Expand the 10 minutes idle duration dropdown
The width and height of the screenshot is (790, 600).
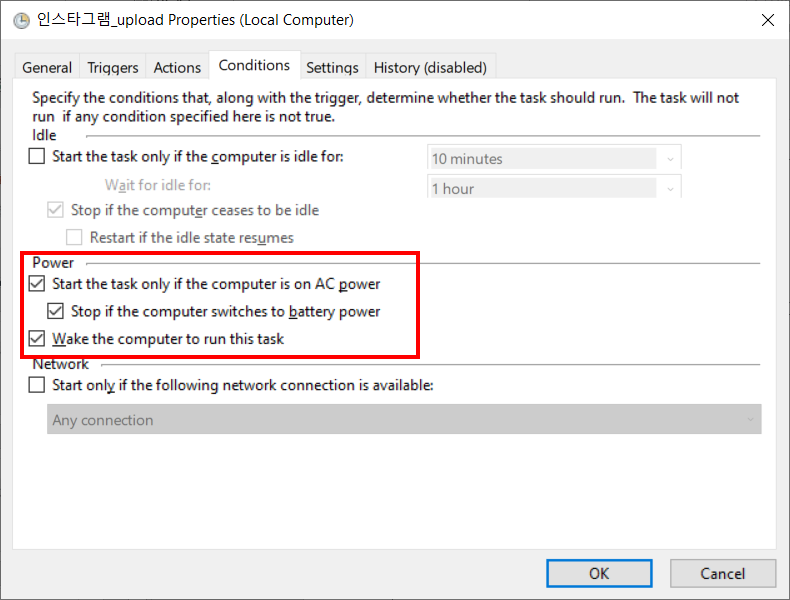pyautogui.click(x=554, y=158)
